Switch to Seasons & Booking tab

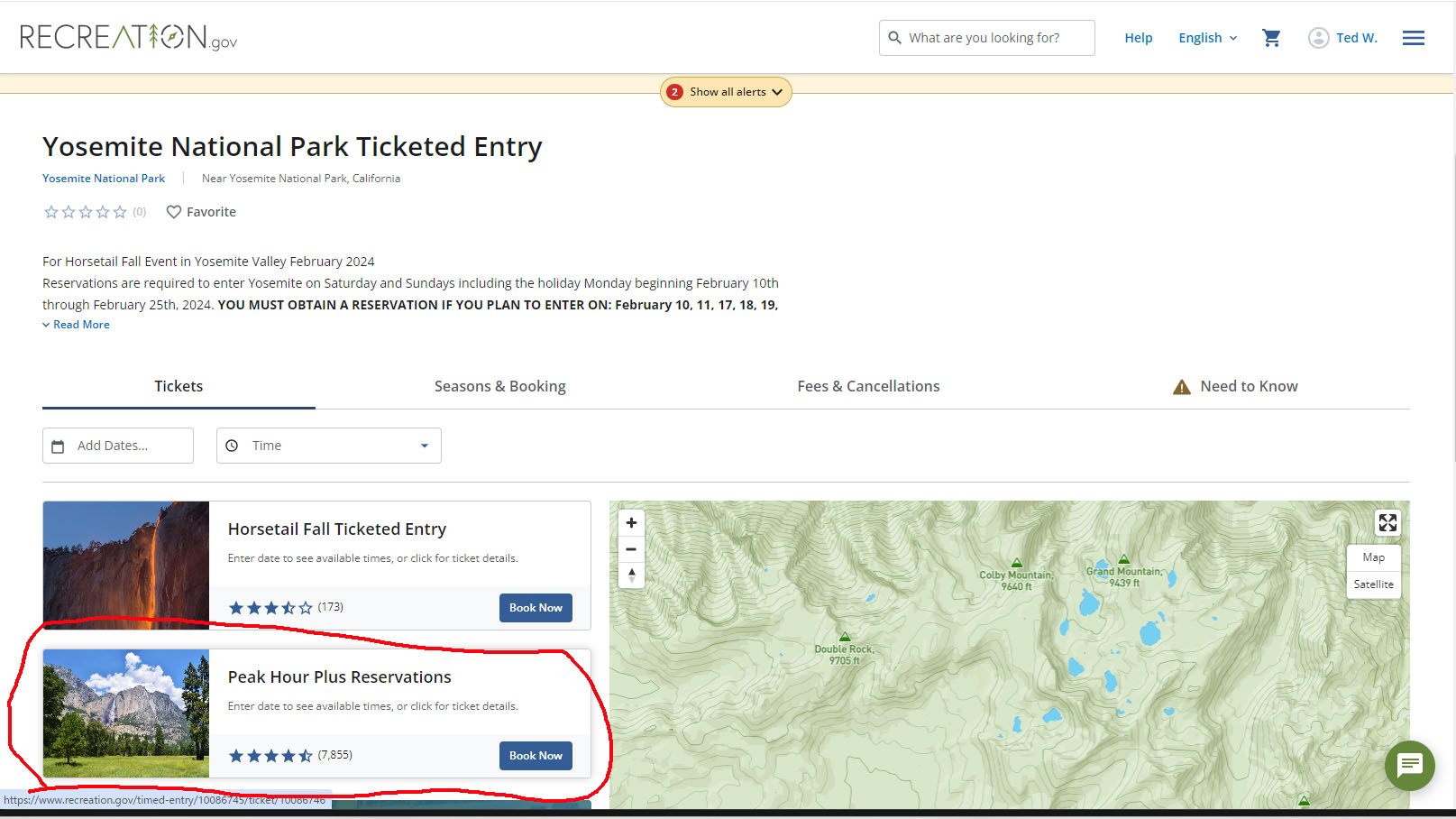499,386
